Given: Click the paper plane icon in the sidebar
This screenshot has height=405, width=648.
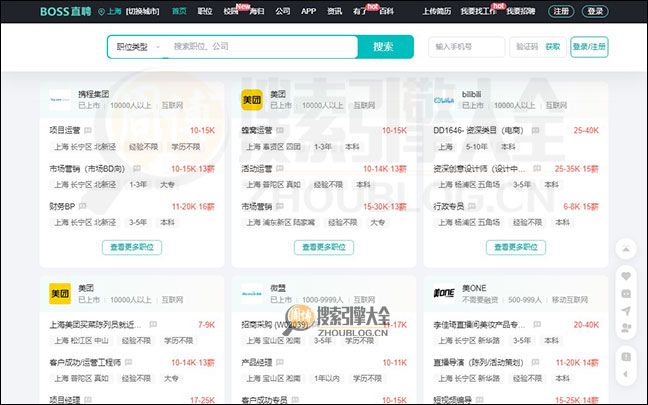Looking at the screenshot, I should [626, 311].
